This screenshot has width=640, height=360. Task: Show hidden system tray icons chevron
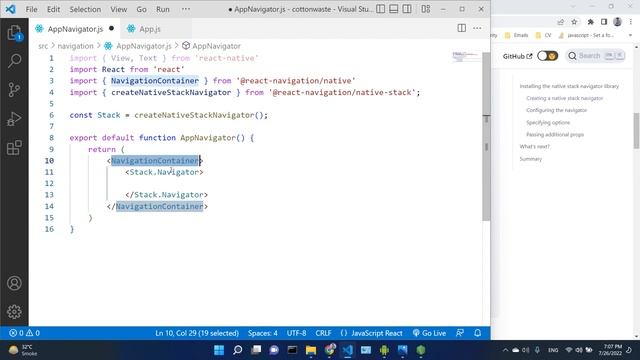tap(505, 350)
